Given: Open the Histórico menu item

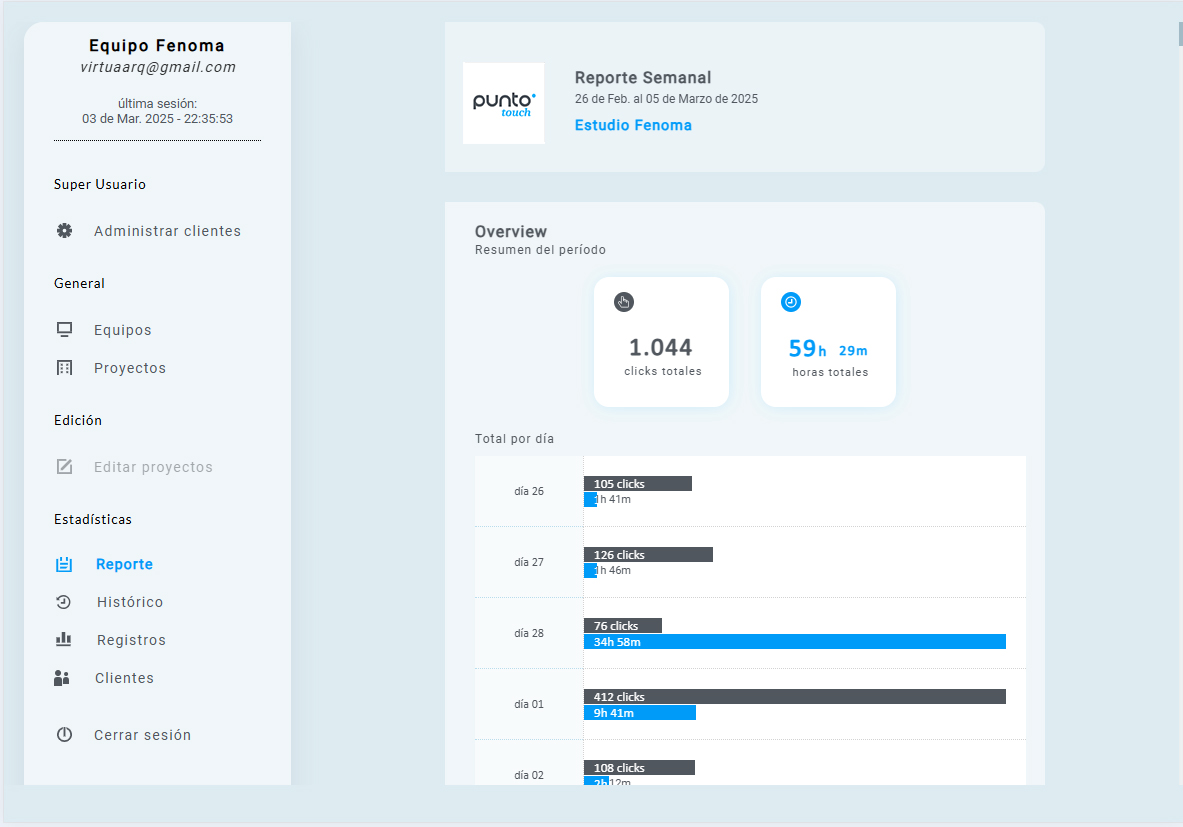Looking at the screenshot, I should 130,602.
